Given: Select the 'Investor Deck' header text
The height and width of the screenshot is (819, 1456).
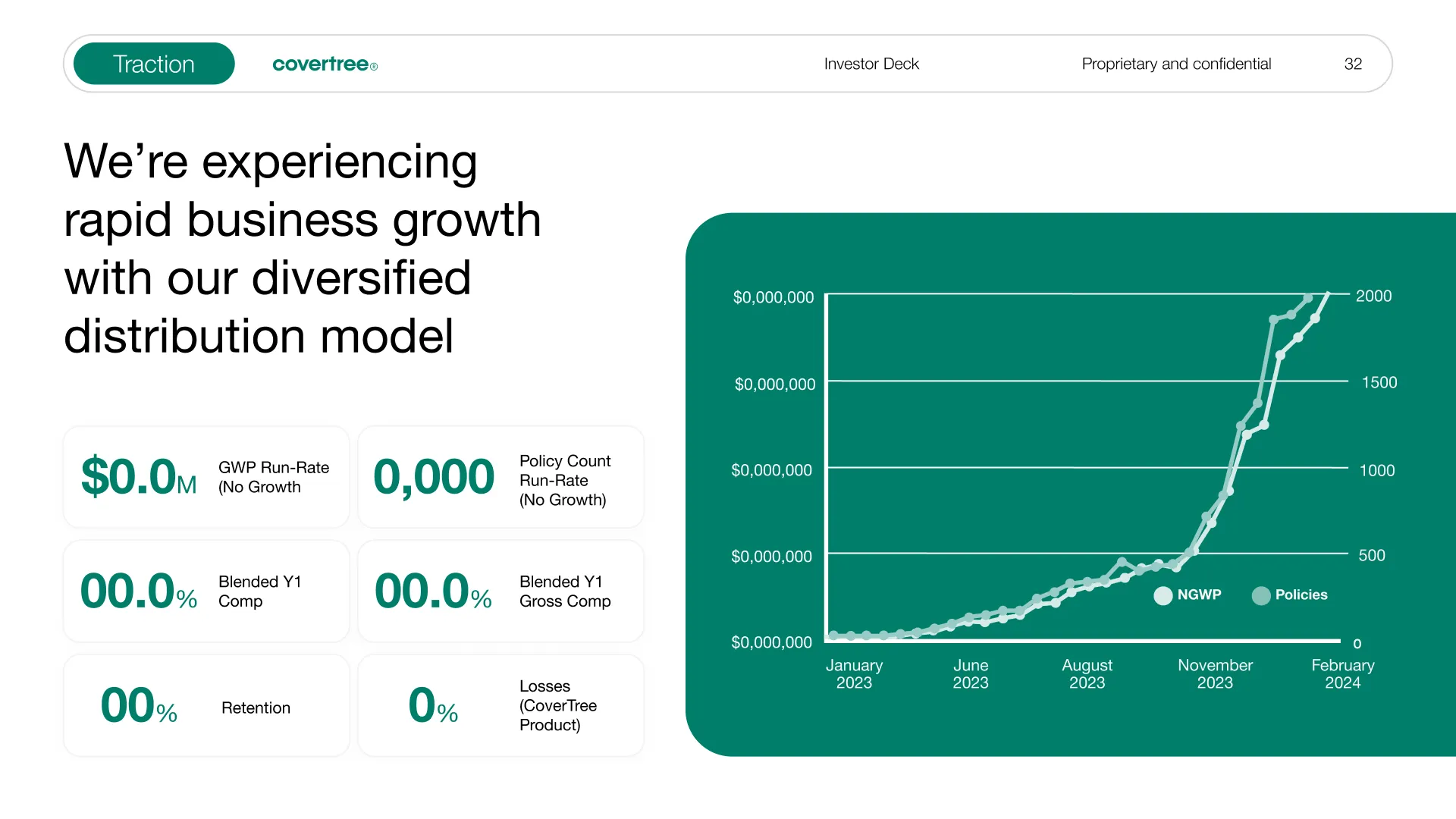Looking at the screenshot, I should 871,64.
